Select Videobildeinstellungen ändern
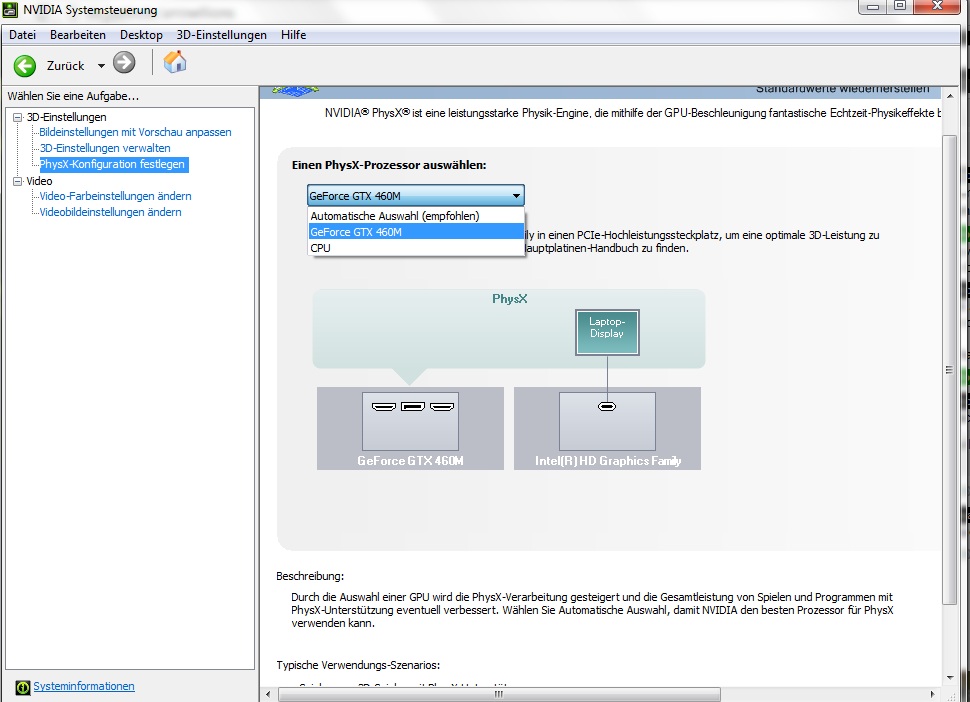Viewport: 970px width, 702px height. pos(110,212)
